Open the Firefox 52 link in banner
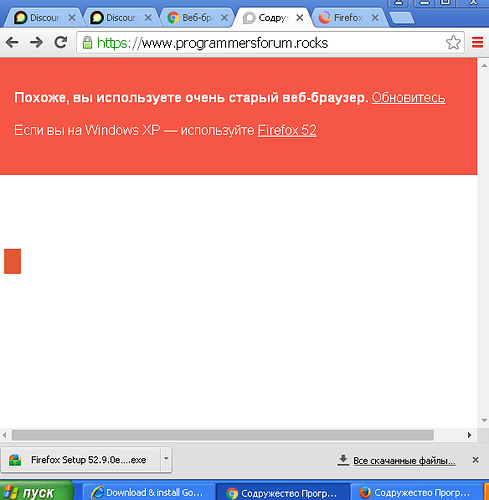Screen dimensions: 489x500 pyautogui.click(x=287, y=130)
